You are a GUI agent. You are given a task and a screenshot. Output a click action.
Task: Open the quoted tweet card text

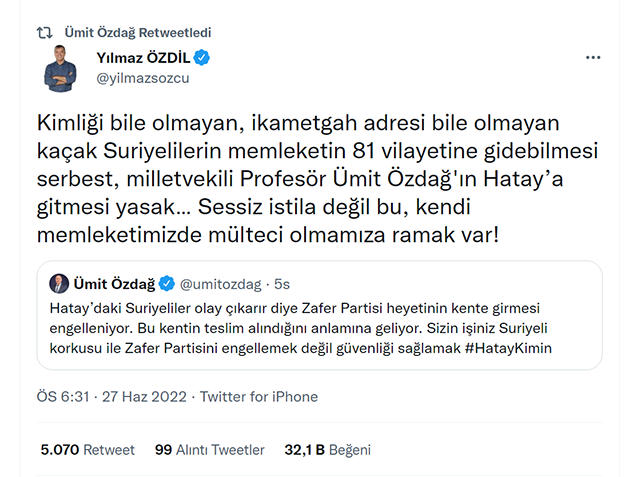click(x=301, y=328)
